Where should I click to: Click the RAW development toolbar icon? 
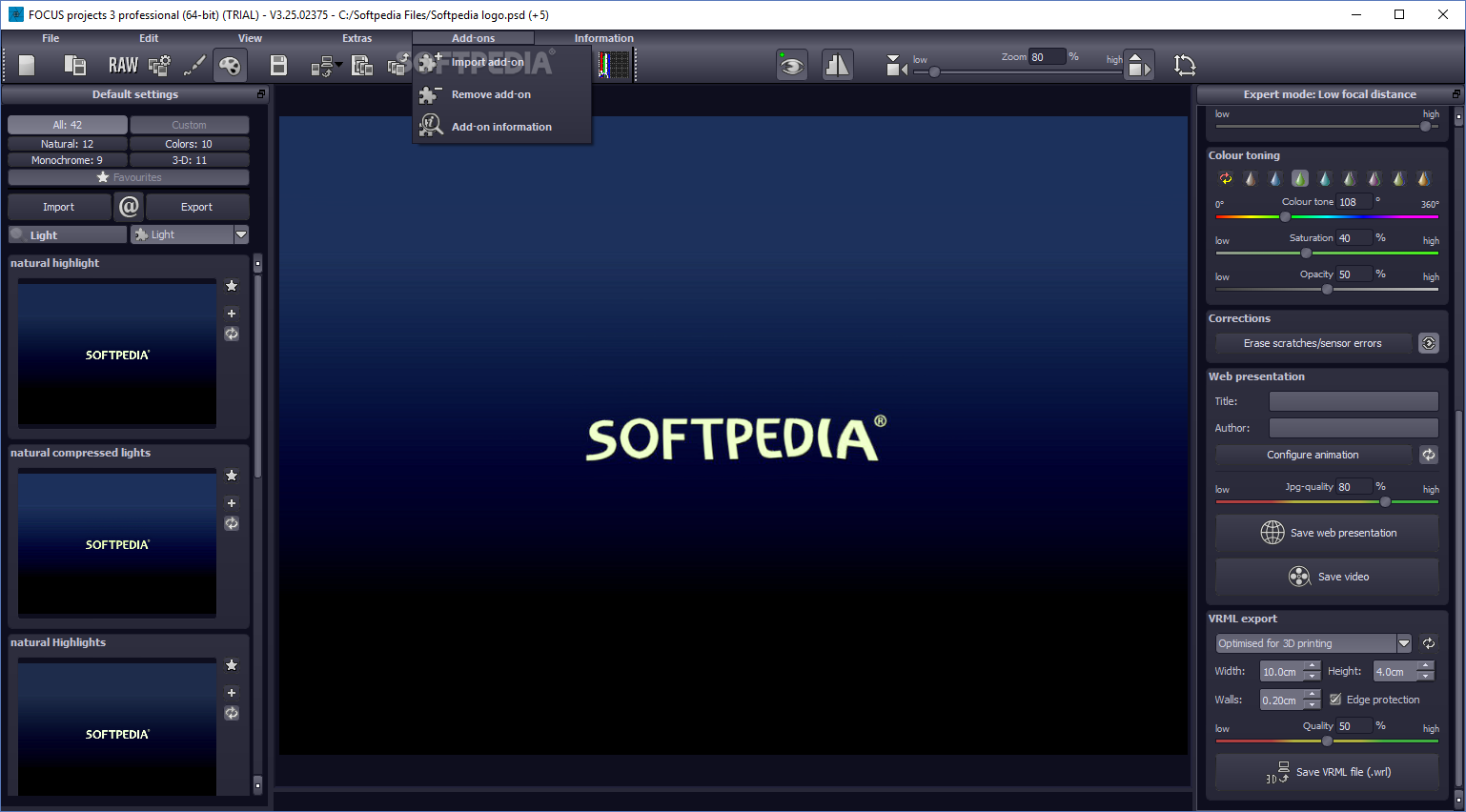(123, 65)
